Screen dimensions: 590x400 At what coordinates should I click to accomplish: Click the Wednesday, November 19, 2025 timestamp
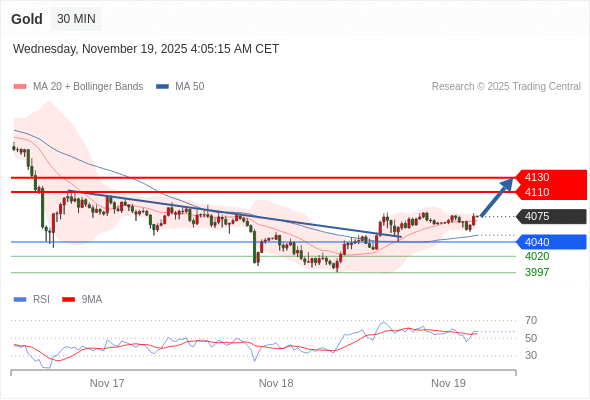[x=146, y=49]
